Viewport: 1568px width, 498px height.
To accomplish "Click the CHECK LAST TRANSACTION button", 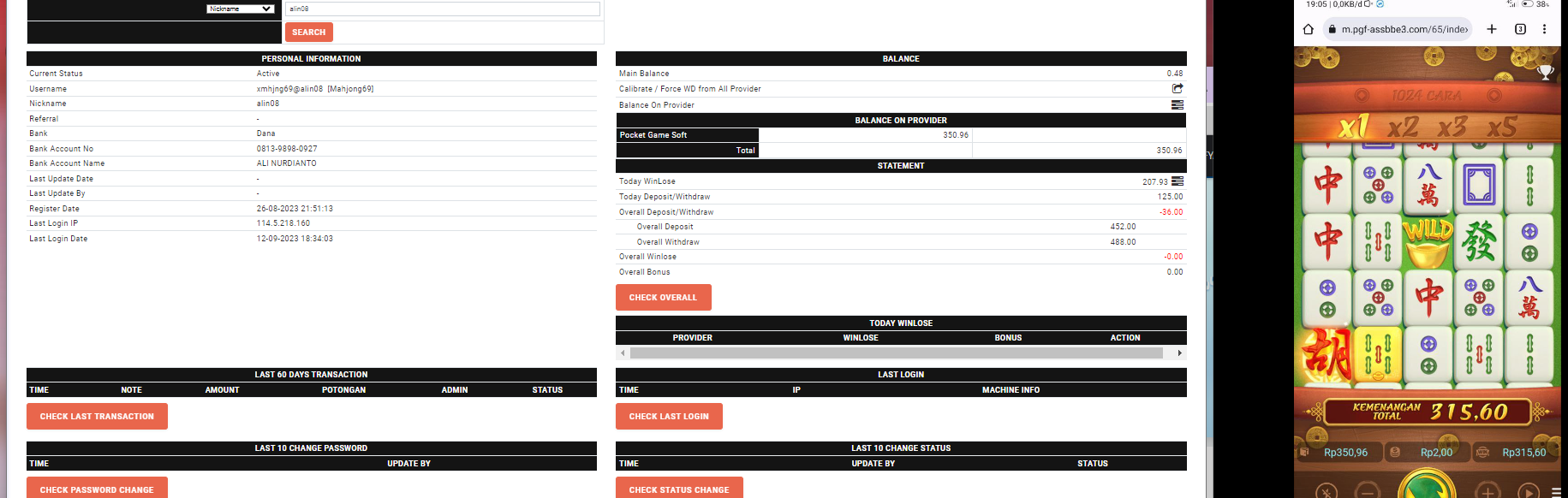I will (97, 417).
